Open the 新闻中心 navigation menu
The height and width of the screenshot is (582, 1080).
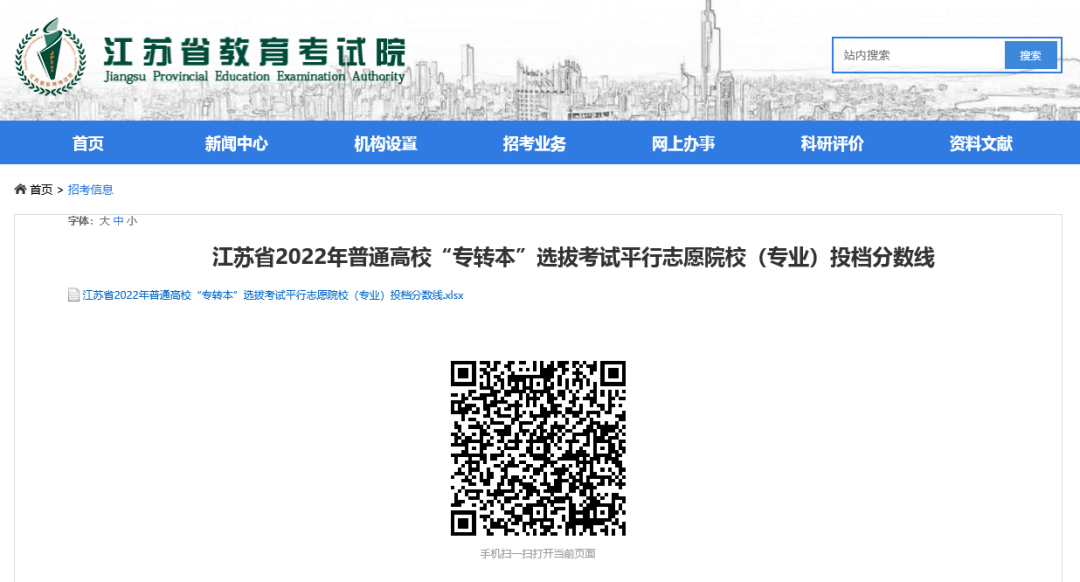[236, 143]
